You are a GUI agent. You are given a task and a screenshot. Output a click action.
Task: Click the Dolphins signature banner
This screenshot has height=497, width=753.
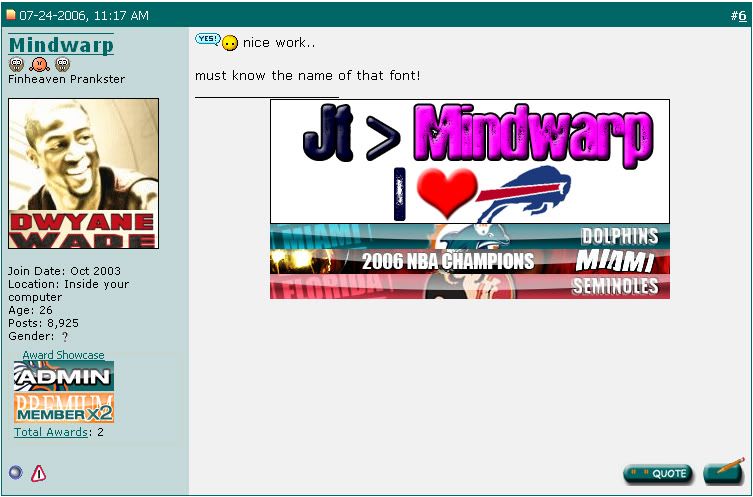[x=470, y=236]
